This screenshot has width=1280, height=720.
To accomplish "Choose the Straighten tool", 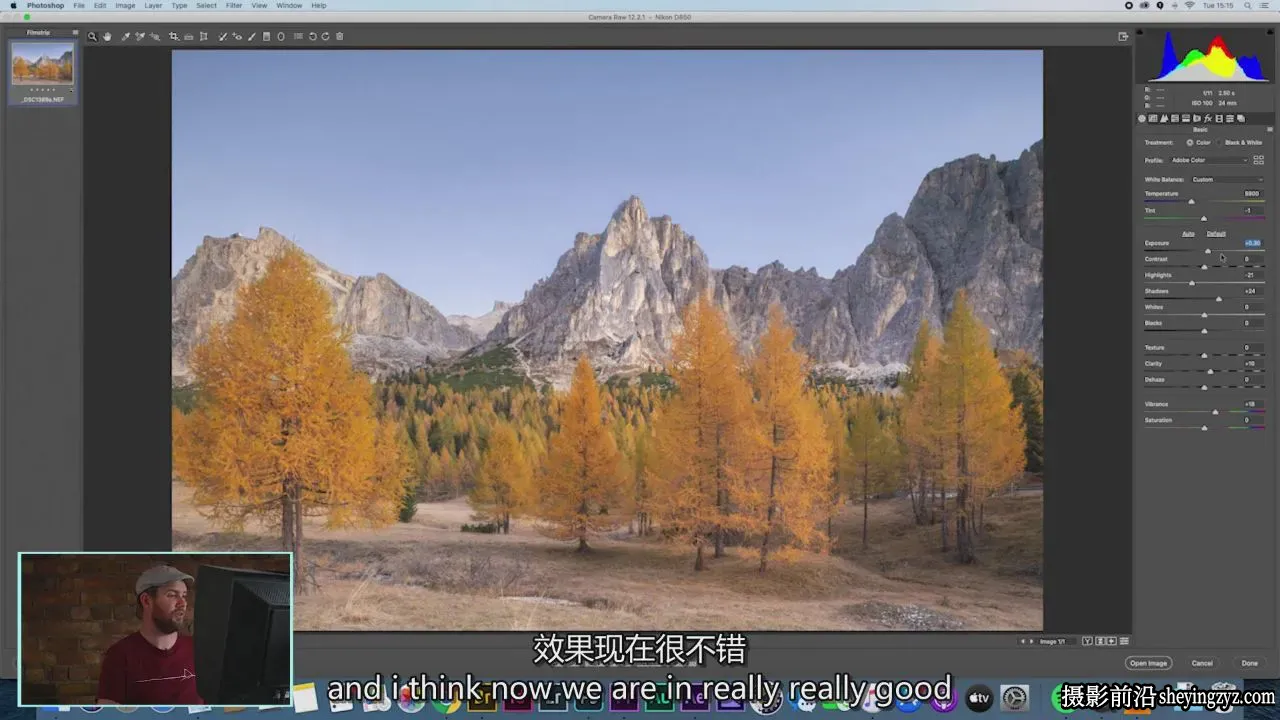I will 188,37.
